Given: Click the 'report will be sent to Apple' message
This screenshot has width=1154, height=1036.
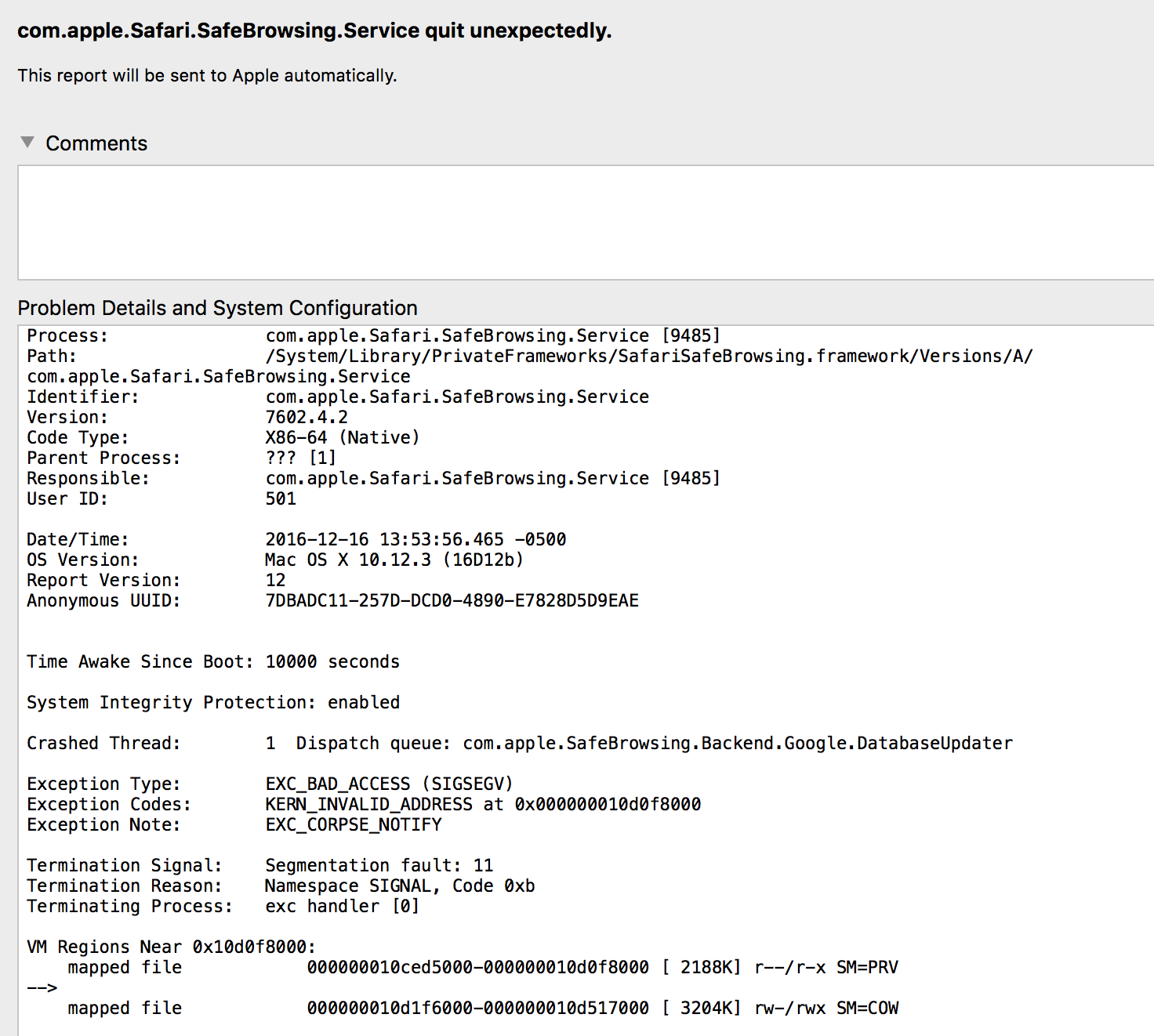Looking at the screenshot, I should coord(207,75).
